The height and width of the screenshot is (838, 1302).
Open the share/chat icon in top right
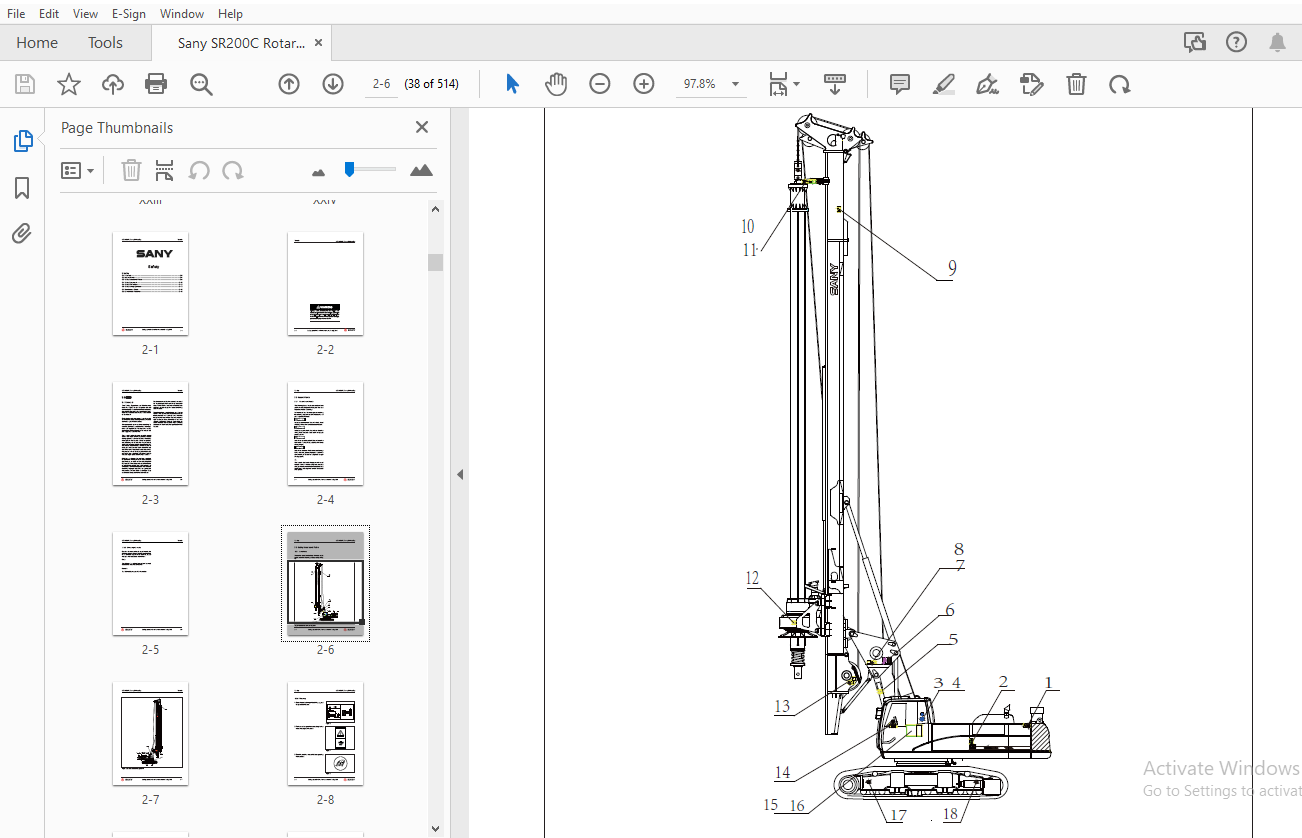tap(1194, 42)
